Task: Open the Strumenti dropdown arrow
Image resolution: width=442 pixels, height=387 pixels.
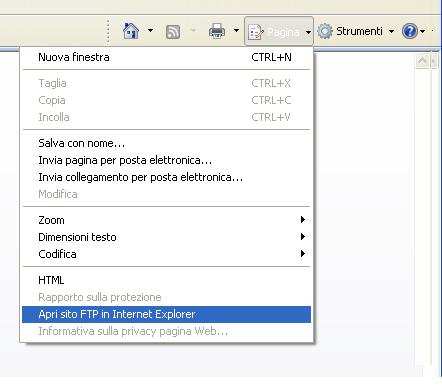Action: click(x=391, y=31)
